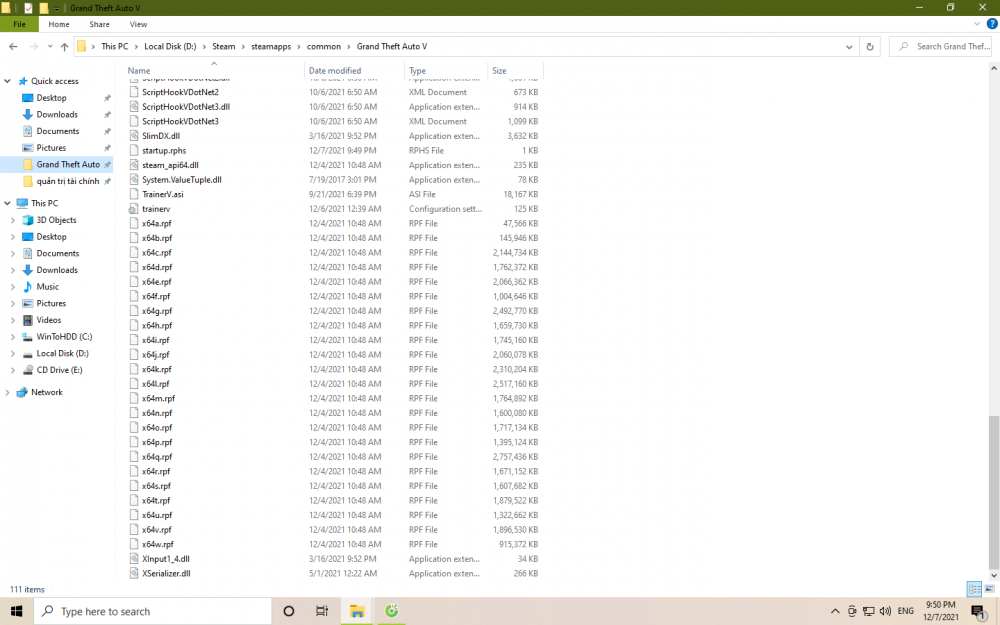
Task: Click the vertical scrollbar in file list
Action: [x=993, y=490]
